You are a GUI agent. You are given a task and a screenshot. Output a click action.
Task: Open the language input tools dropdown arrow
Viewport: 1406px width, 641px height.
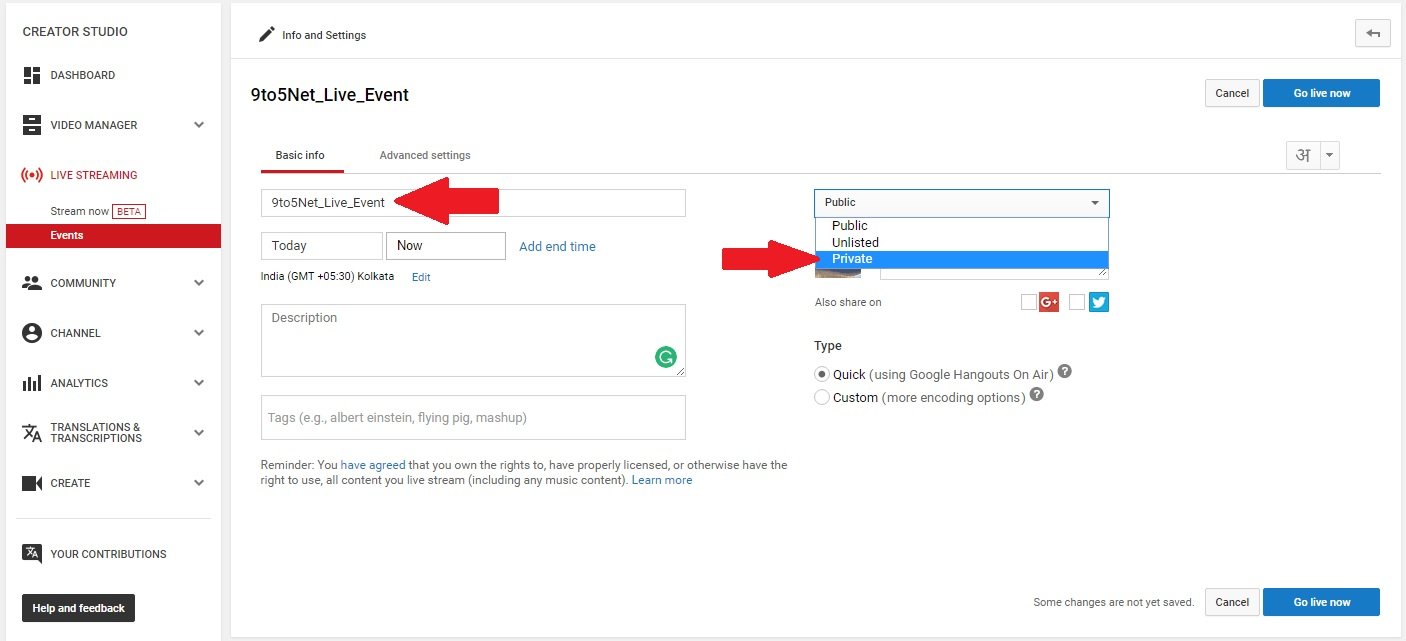click(x=1329, y=155)
